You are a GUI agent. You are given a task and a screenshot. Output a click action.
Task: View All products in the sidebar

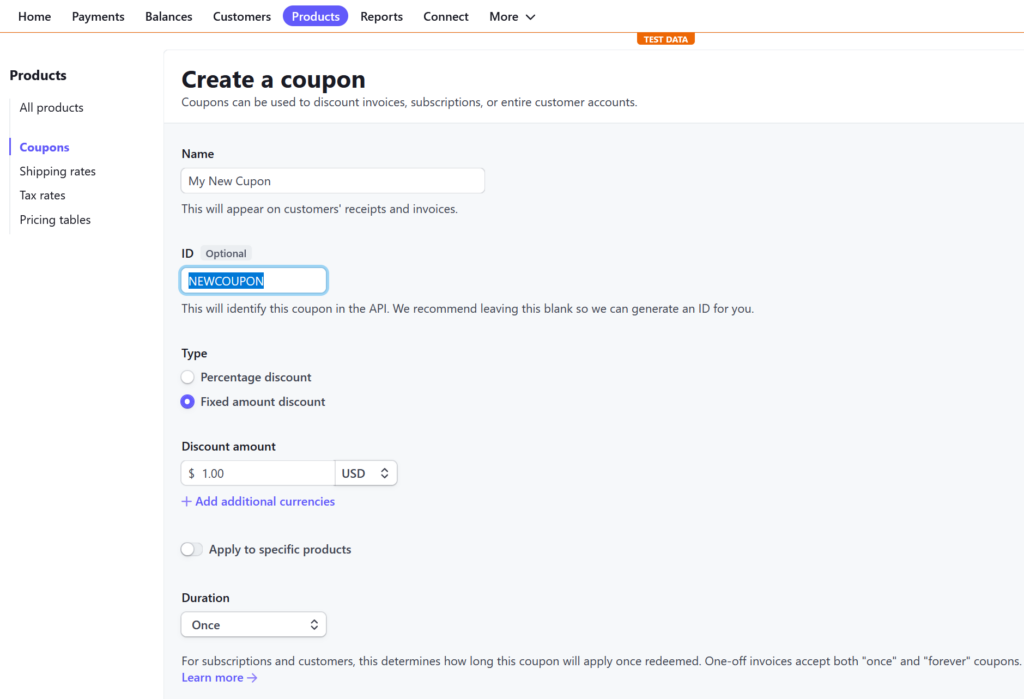(51, 107)
